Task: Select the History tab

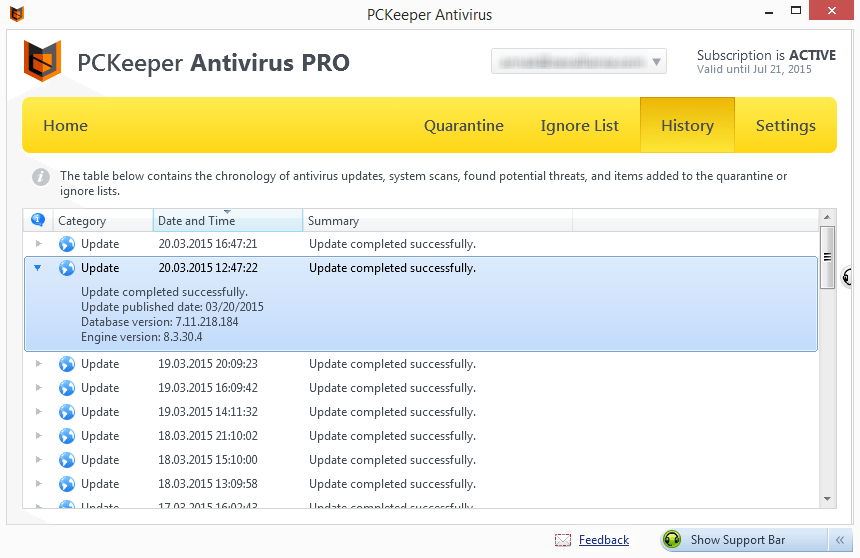Action: tap(687, 125)
